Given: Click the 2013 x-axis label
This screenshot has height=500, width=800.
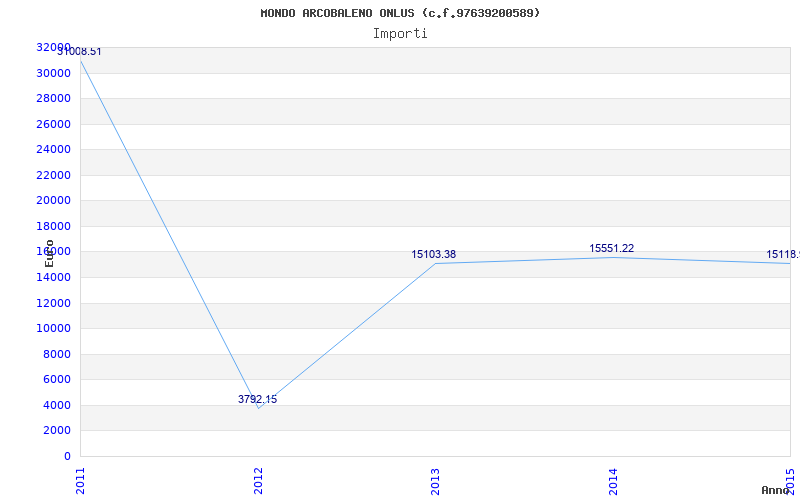Looking at the screenshot, I should 435,481.
